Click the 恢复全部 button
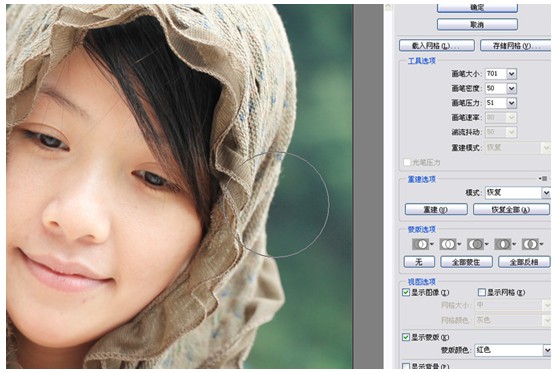Viewport: 557px width, 372px height. point(511,209)
